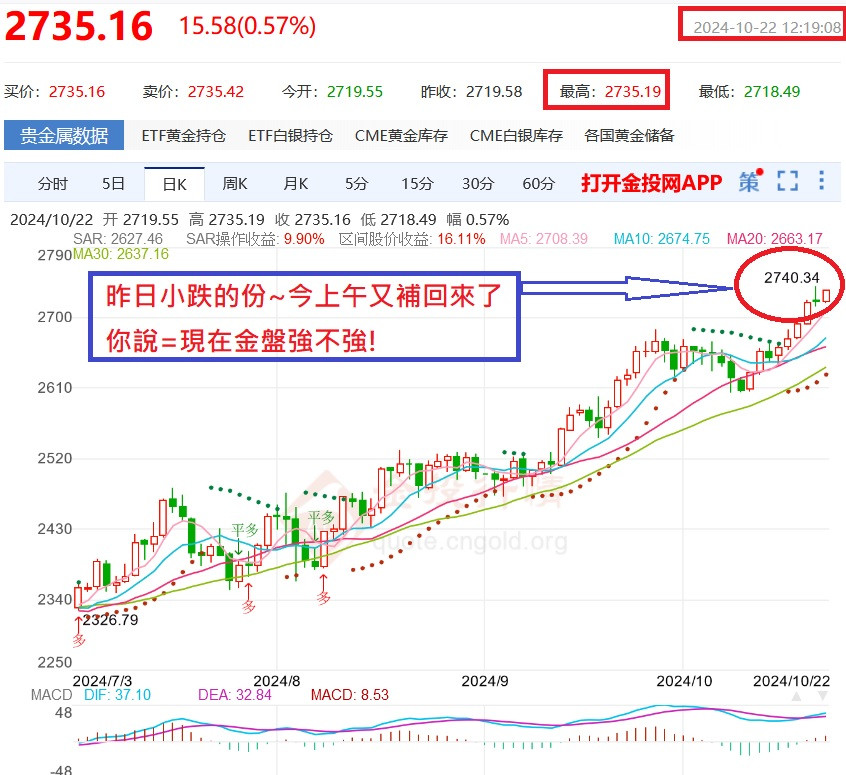Switch chart to 60分 interval
This screenshot has width=846, height=775.
538,184
